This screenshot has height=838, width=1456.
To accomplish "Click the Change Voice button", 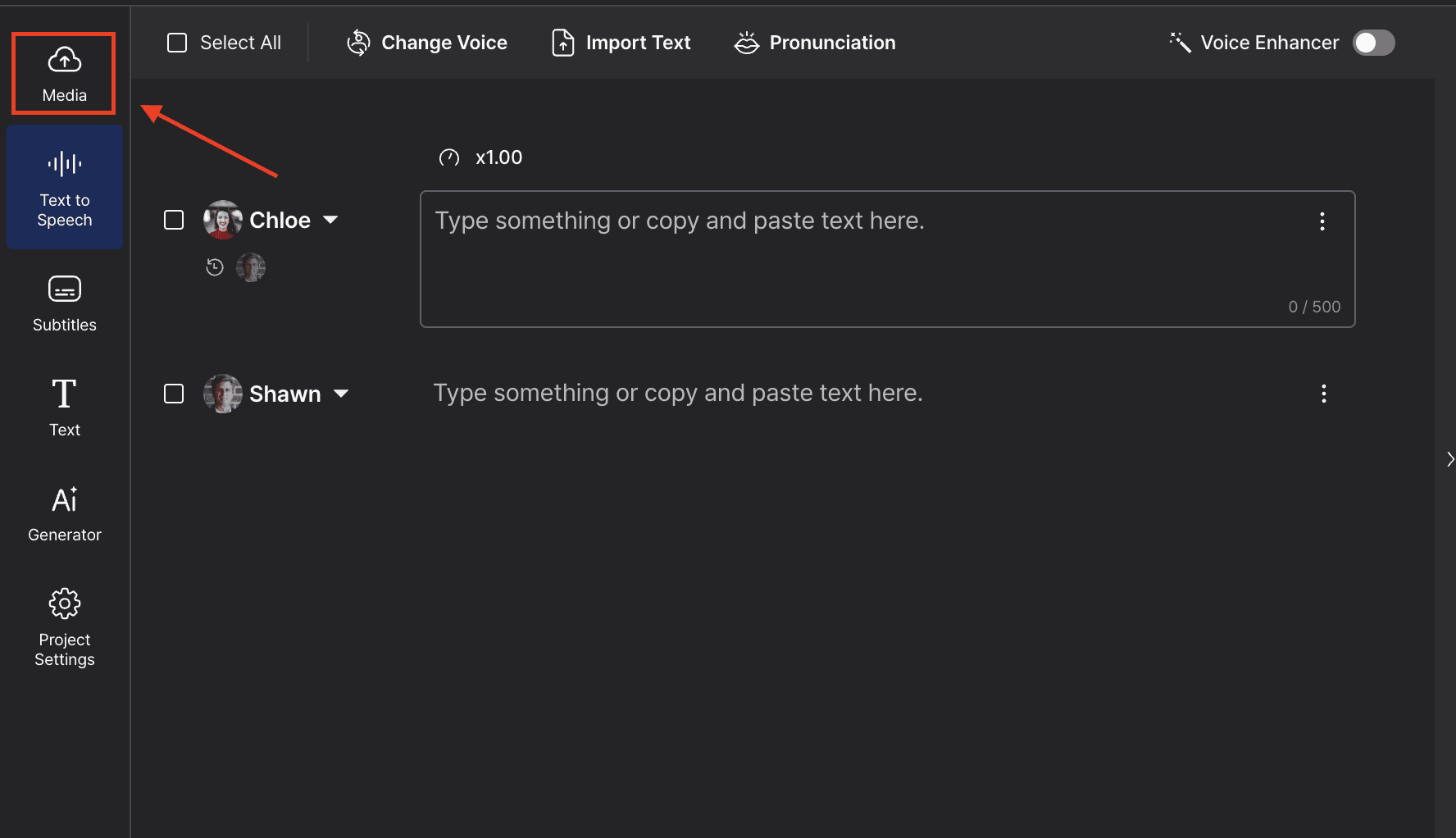I will (x=425, y=42).
